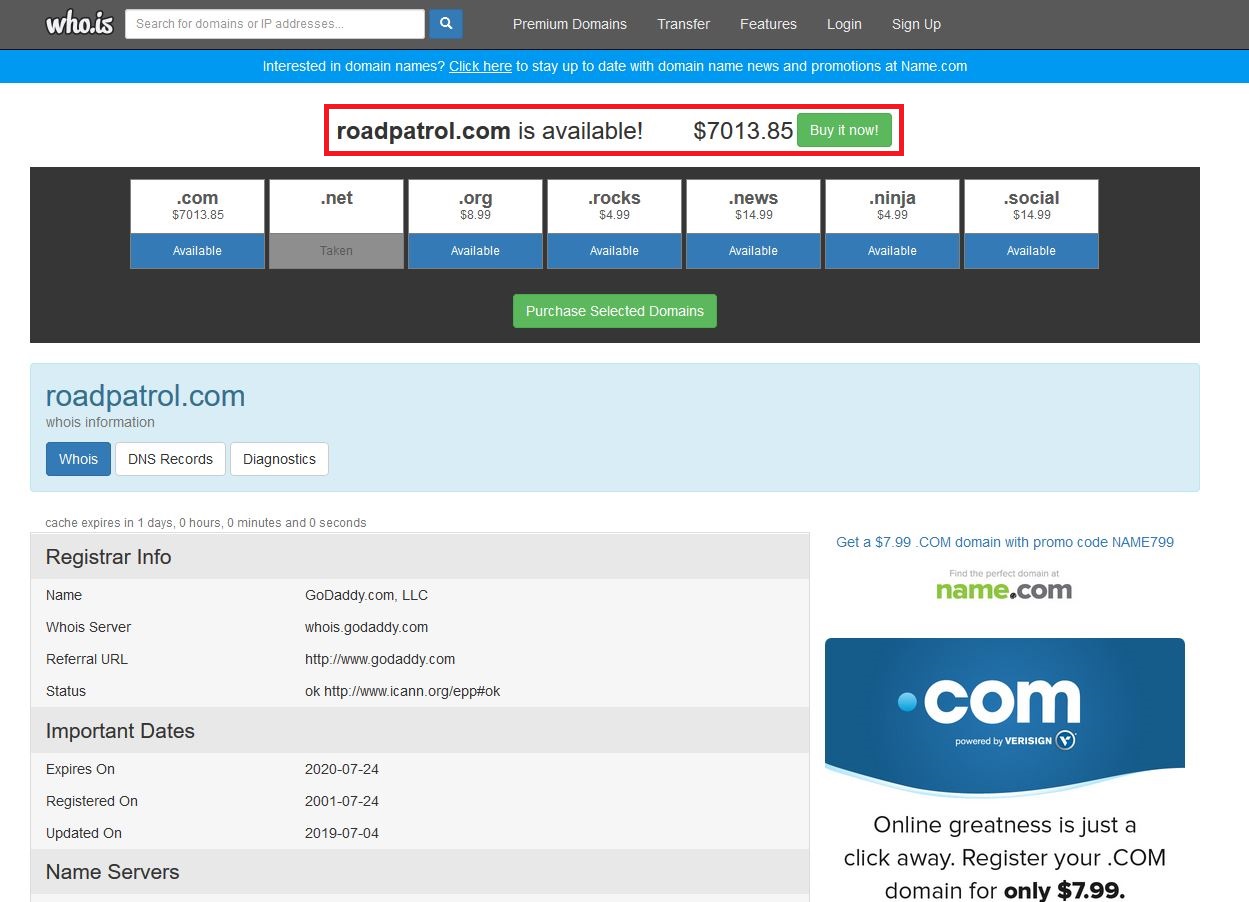Open the Sign Up page
The width and height of the screenshot is (1249, 902).
(x=916, y=24)
